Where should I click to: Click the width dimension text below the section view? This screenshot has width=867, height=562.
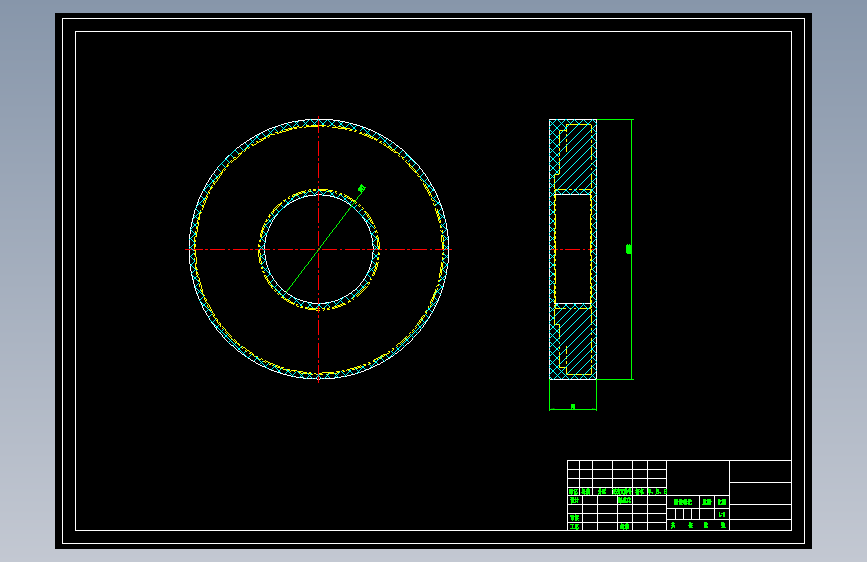[x=573, y=407]
